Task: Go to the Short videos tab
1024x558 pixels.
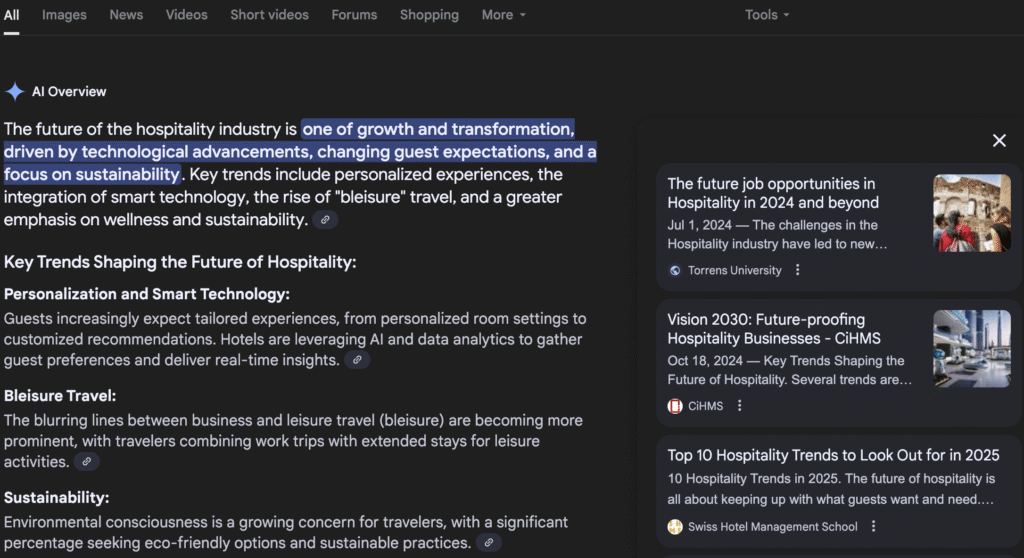Action: point(269,15)
